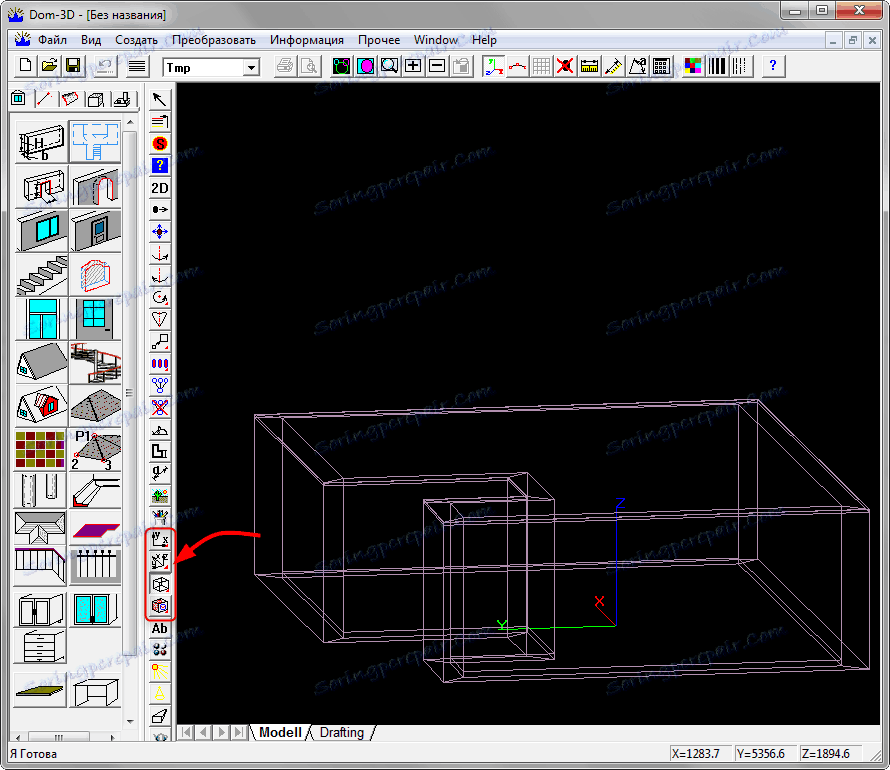Save project with the floppy disk icon
Screen dimensions: 890x770
[73, 66]
